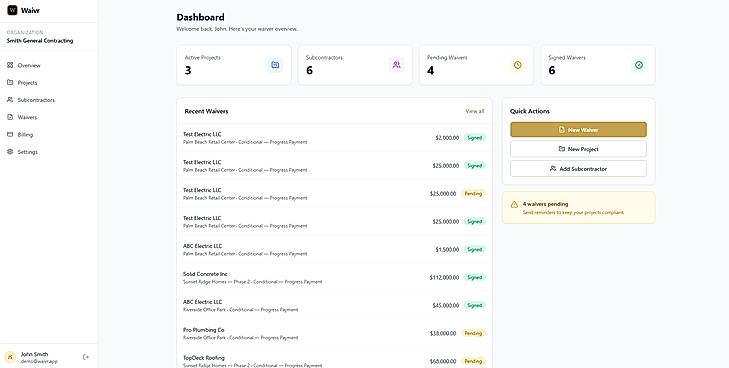Click the New Waiver button

click(x=578, y=130)
